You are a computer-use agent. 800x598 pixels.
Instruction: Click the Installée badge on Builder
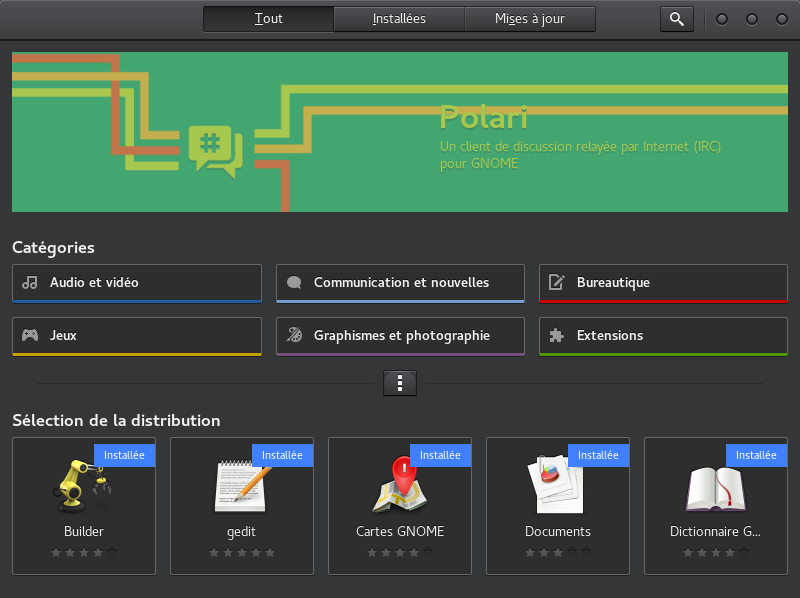pos(124,455)
